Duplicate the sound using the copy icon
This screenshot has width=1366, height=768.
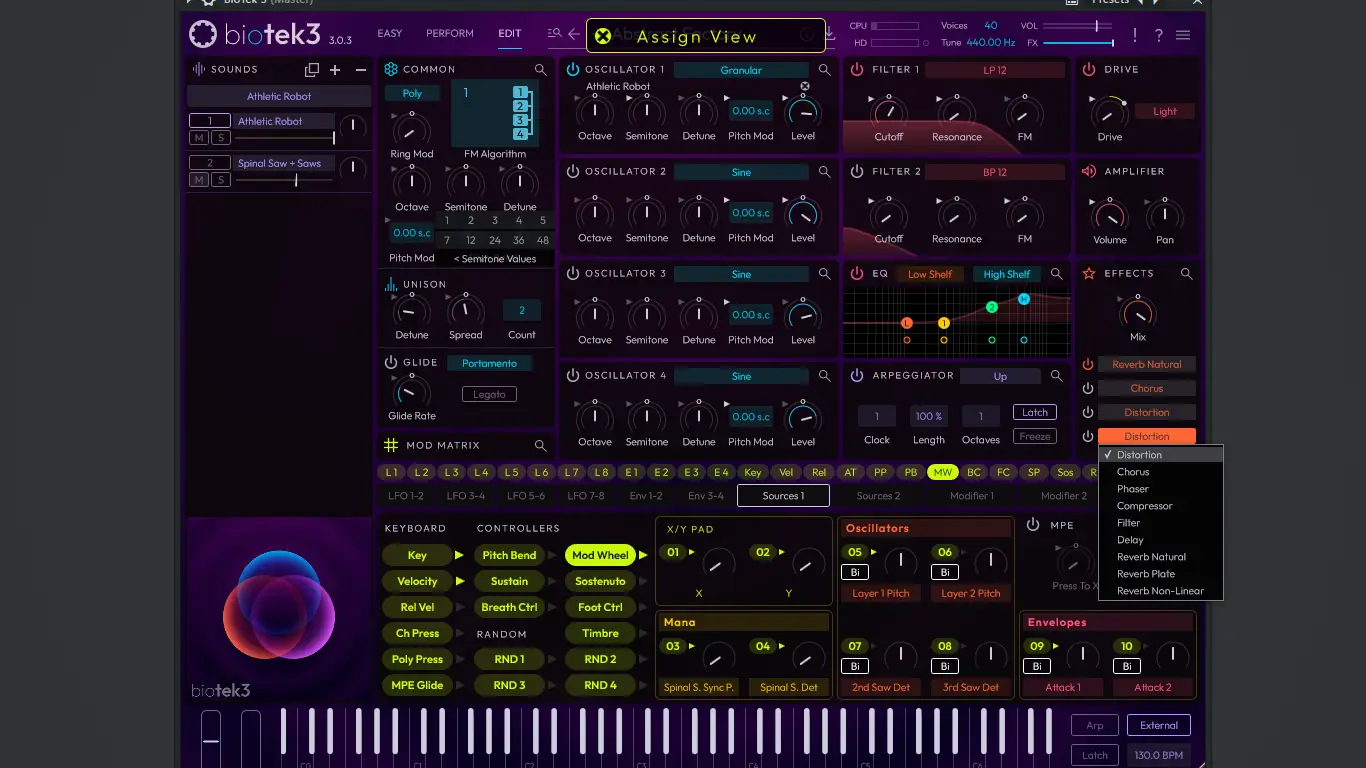(312, 70)
